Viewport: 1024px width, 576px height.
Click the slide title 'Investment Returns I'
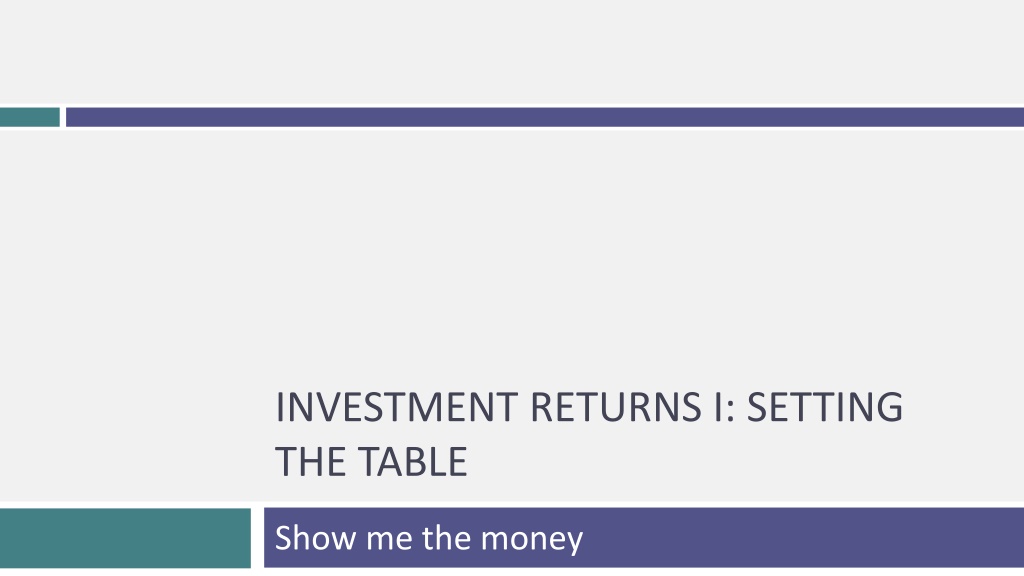pyautogui.click(x=588, y=434)
